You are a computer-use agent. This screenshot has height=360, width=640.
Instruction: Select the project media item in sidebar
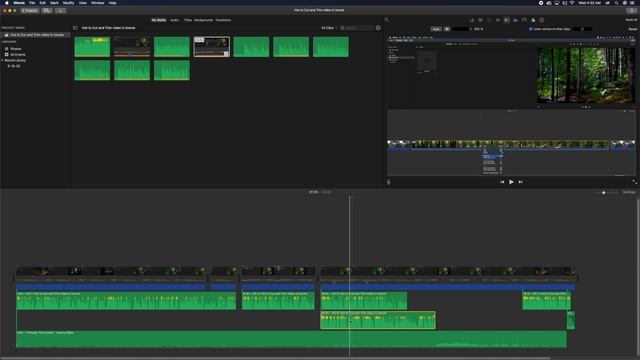(x=36, y=35)
